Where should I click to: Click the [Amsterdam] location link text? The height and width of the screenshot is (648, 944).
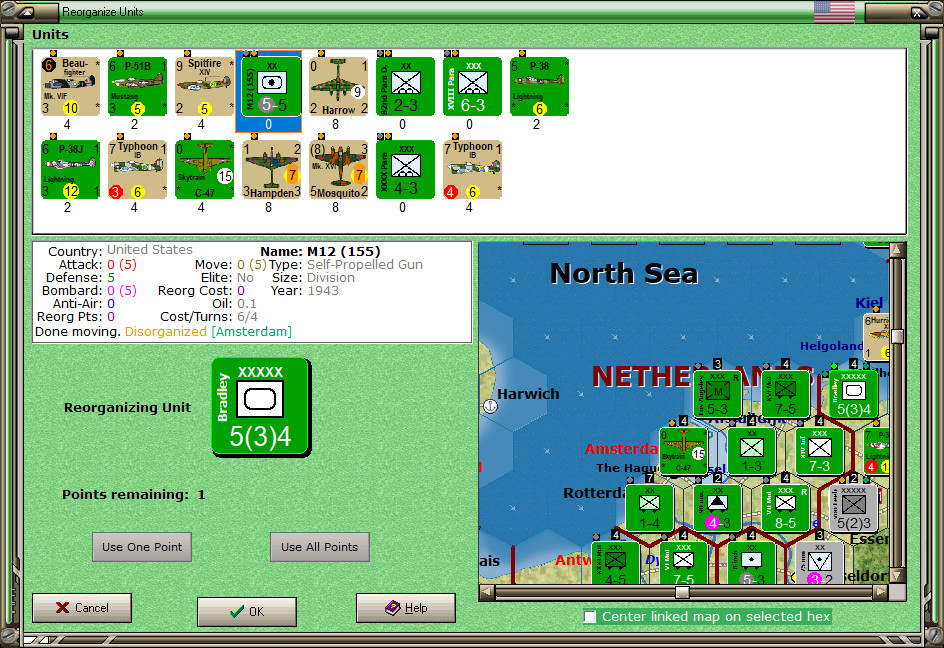(x=251, y=332)
